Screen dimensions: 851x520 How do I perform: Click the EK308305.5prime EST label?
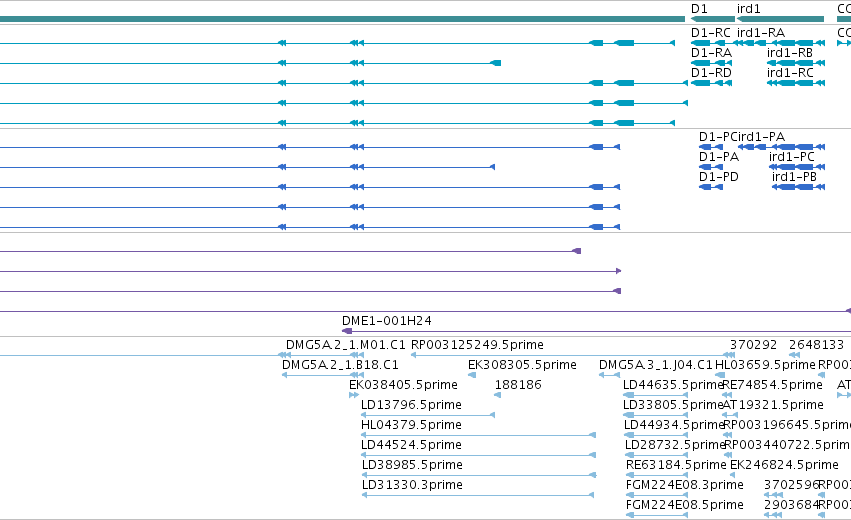point(522,365)
